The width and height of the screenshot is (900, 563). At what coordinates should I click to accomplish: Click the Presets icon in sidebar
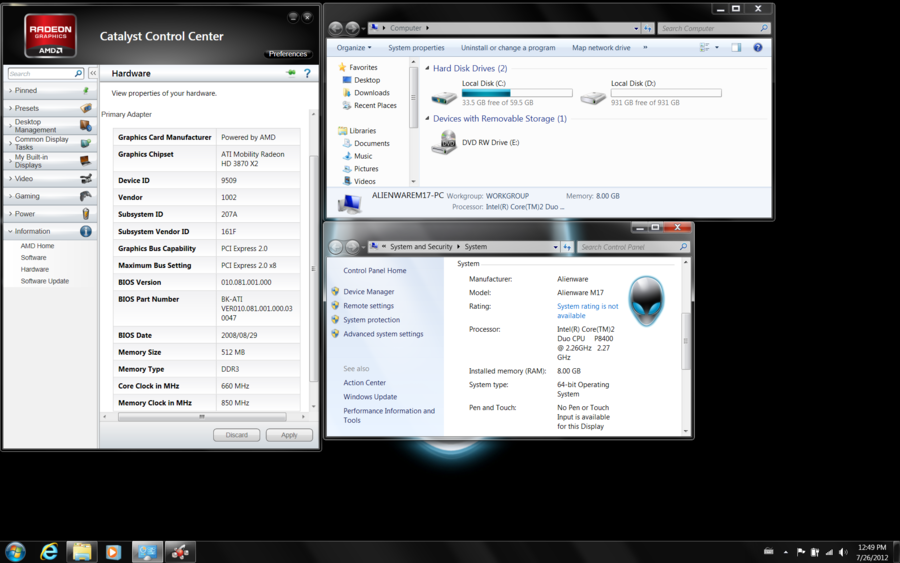86,107
